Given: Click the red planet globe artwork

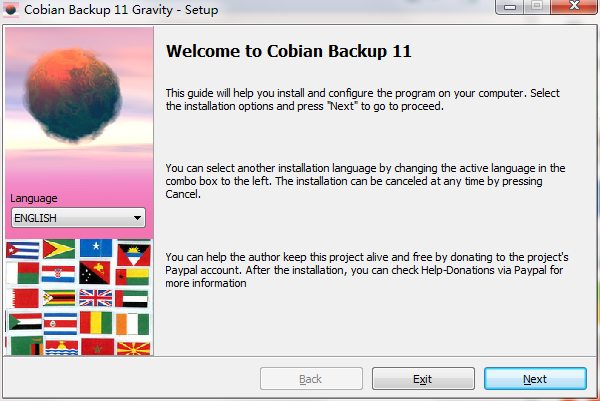Looking at the screenshot, I should point(73,95).
